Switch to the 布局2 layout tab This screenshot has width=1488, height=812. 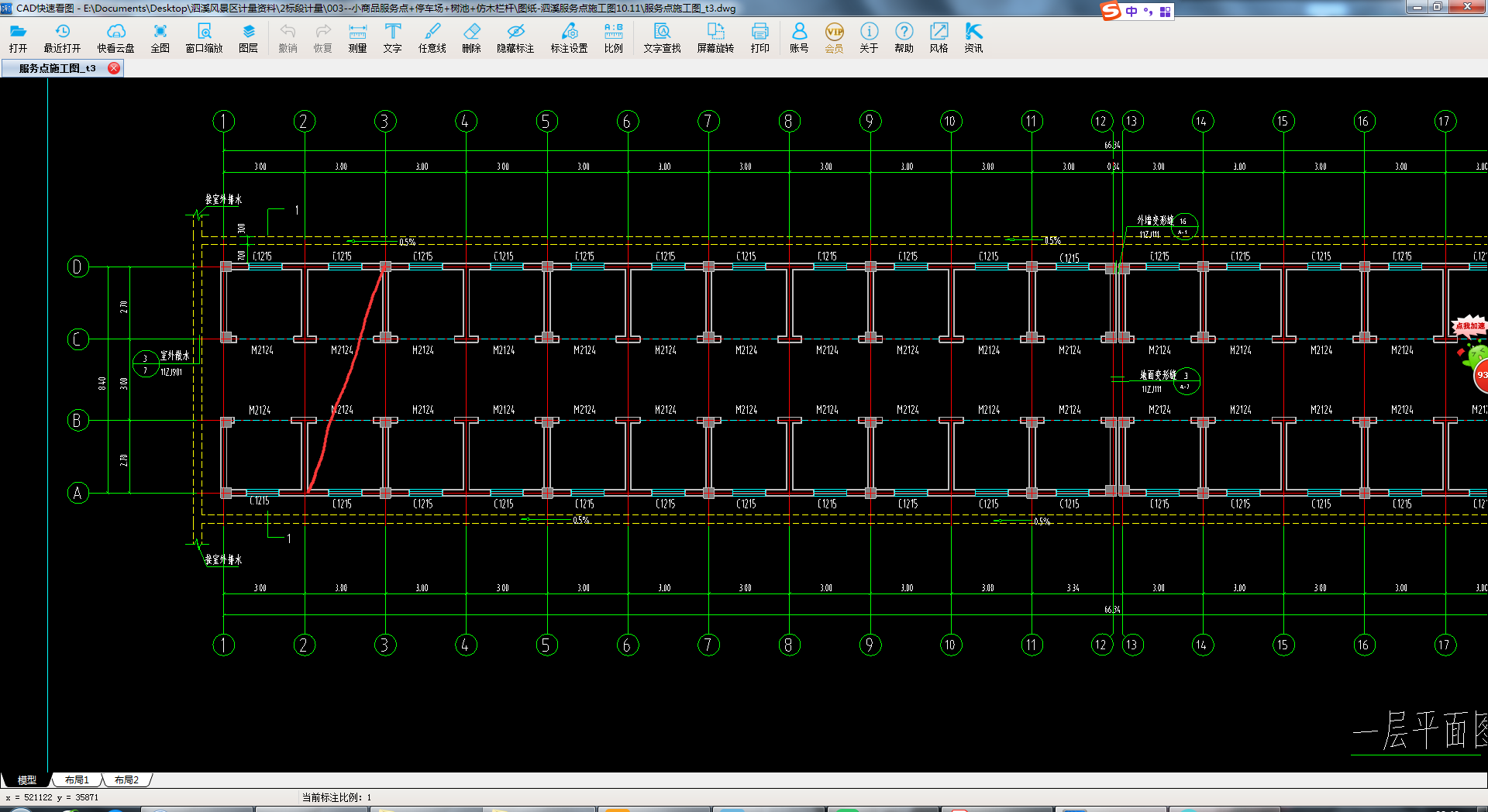[x=126, y=780]
